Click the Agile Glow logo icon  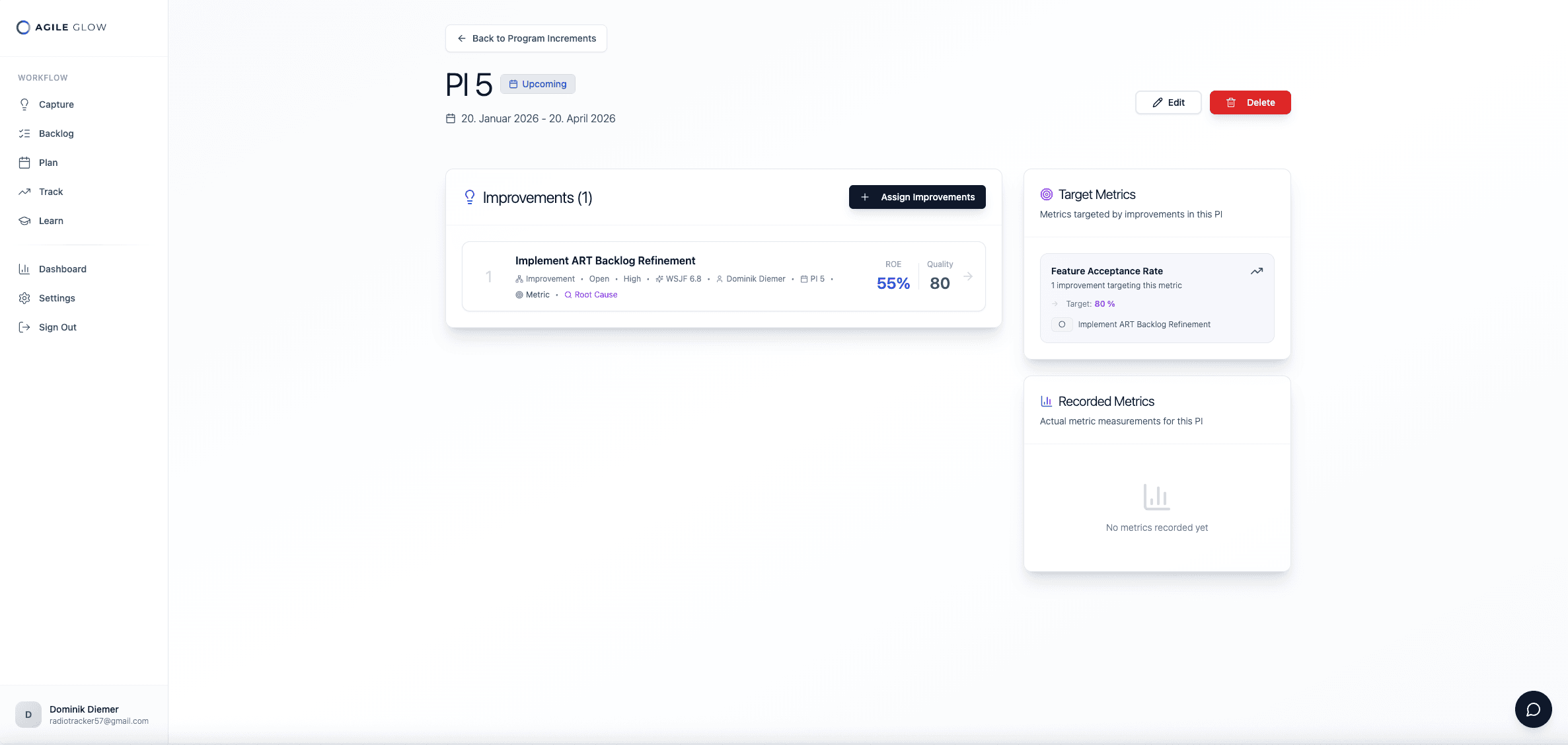pyautogui.click(x=23, y=27)
